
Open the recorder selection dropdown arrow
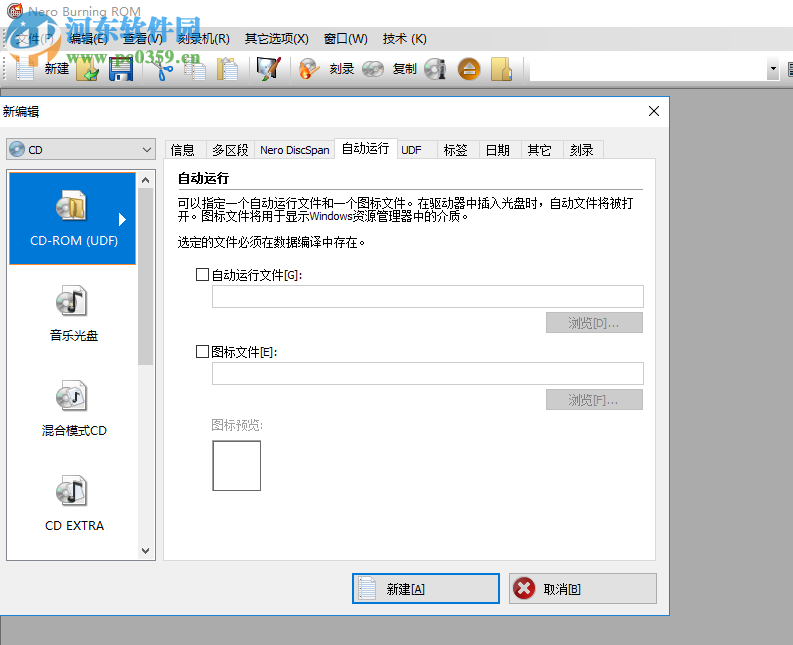point(772,69)
